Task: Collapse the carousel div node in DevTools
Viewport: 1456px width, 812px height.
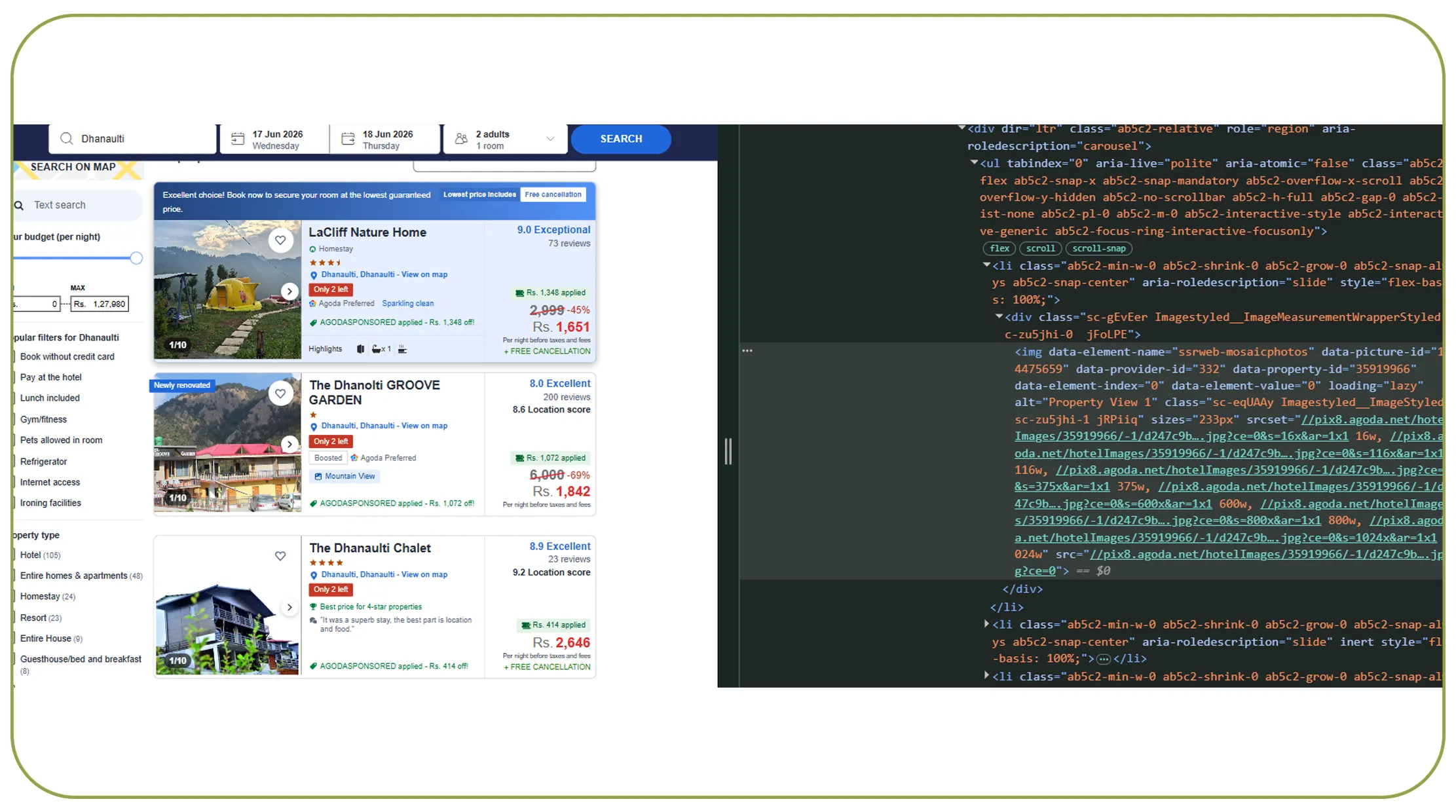Action: tap(961, 128)
